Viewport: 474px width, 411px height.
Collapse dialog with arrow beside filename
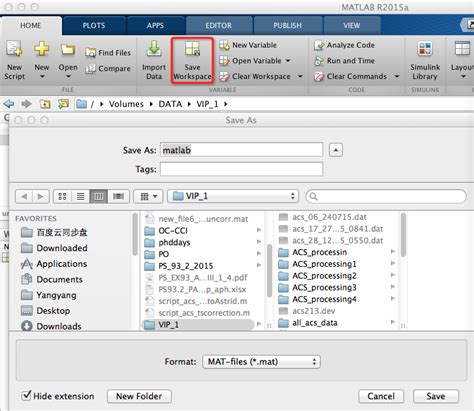pyautogui.click(x=336, y=150)
